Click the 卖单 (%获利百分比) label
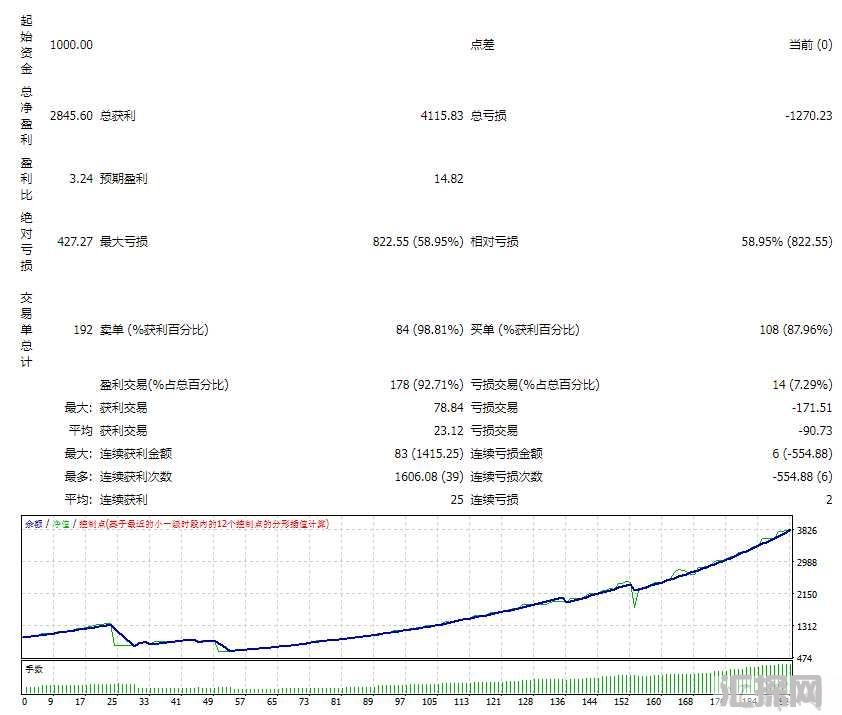The width and height of the screenshot is (842, 715). coord(154,330)
